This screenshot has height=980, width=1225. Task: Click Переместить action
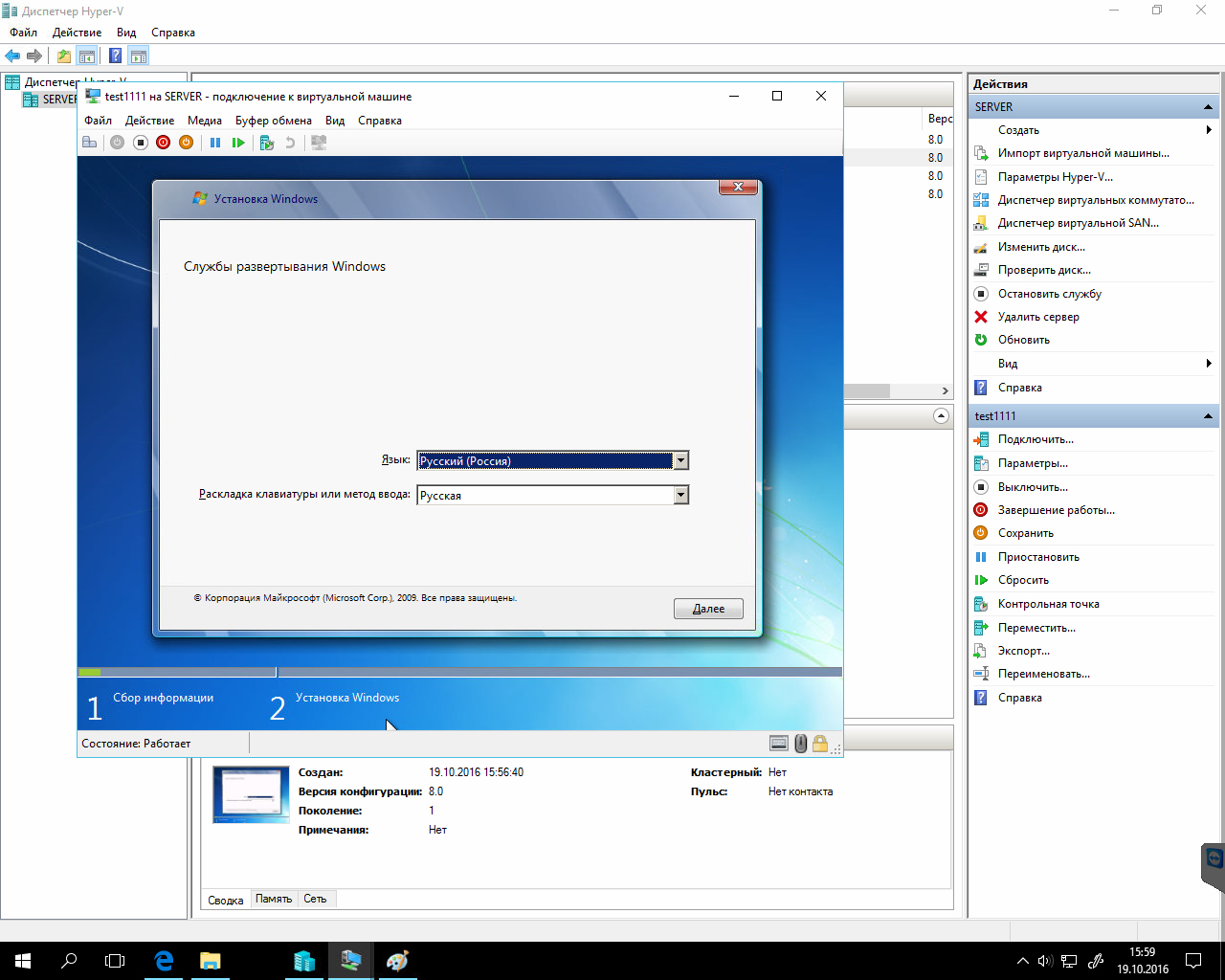point(1036,628)
